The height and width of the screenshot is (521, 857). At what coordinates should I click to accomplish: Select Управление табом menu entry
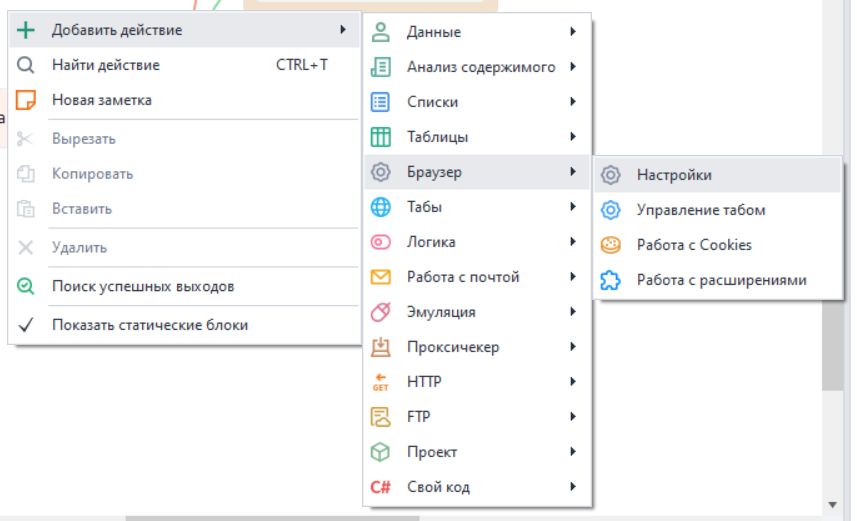[x=700, y=210]
